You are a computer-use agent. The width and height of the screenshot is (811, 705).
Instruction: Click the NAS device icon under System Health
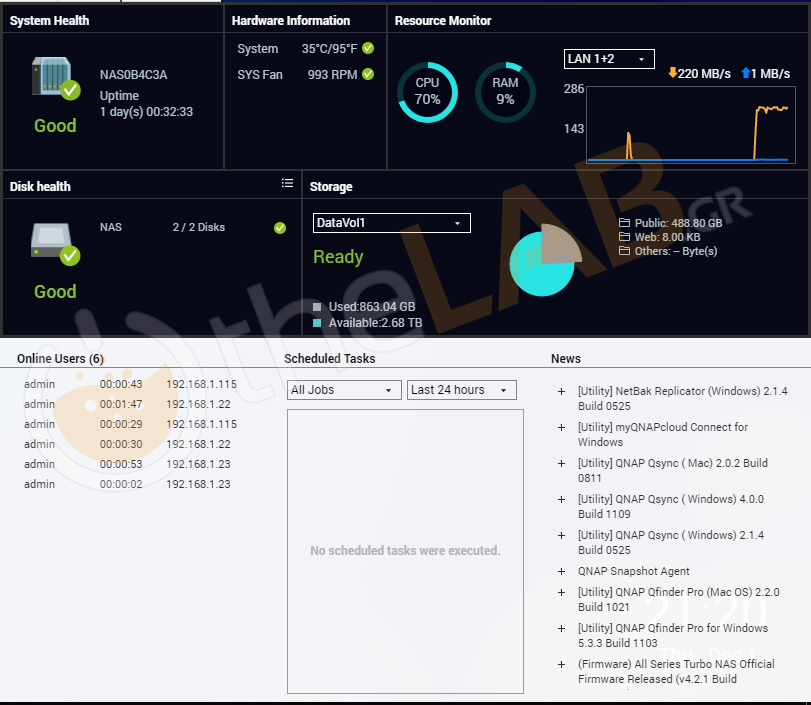pos(55,78)
